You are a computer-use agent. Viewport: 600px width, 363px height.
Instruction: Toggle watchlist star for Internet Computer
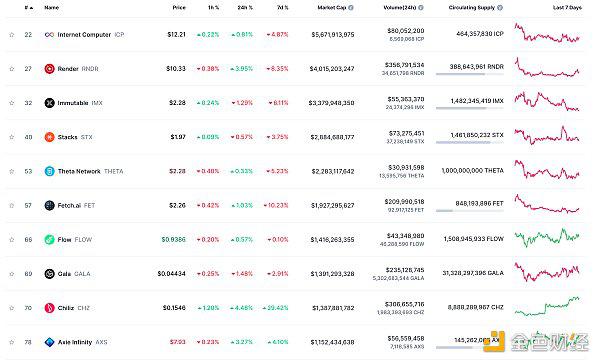click(x=12, y=35)
